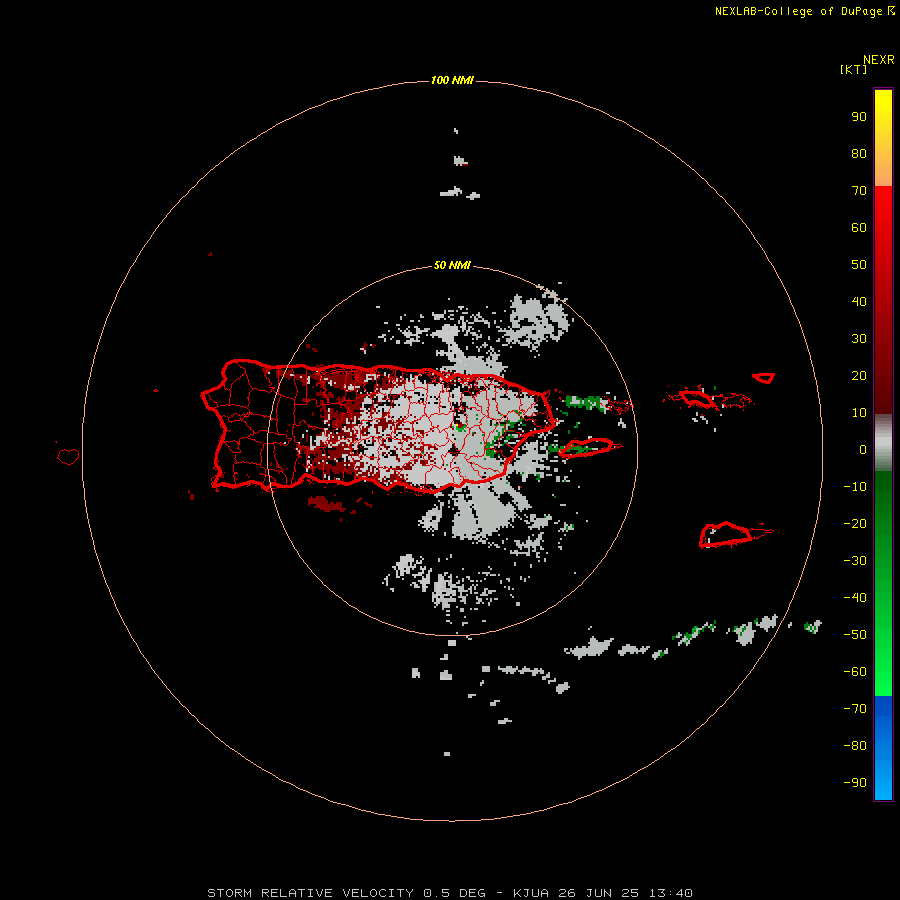Click the small island outline west of Puerto Rico

(x=68, y=456)
